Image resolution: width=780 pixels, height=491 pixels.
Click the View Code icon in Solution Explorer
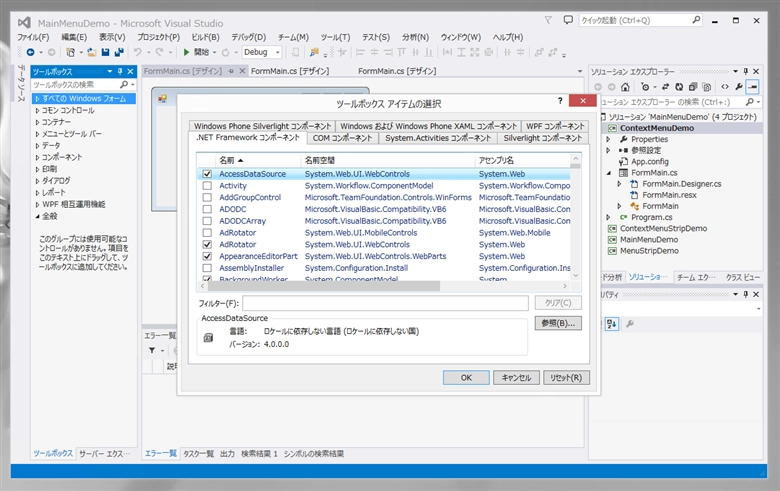[725, 87]
